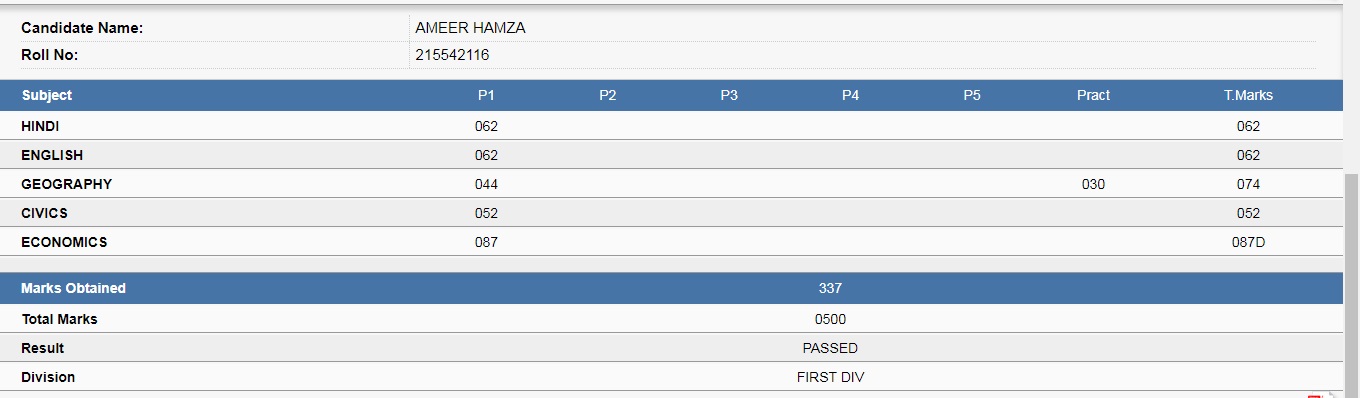Image resolution: width=1366 pixels, height=398 pixels.
Task: Click the roll number 215542116
Action: 452,55
